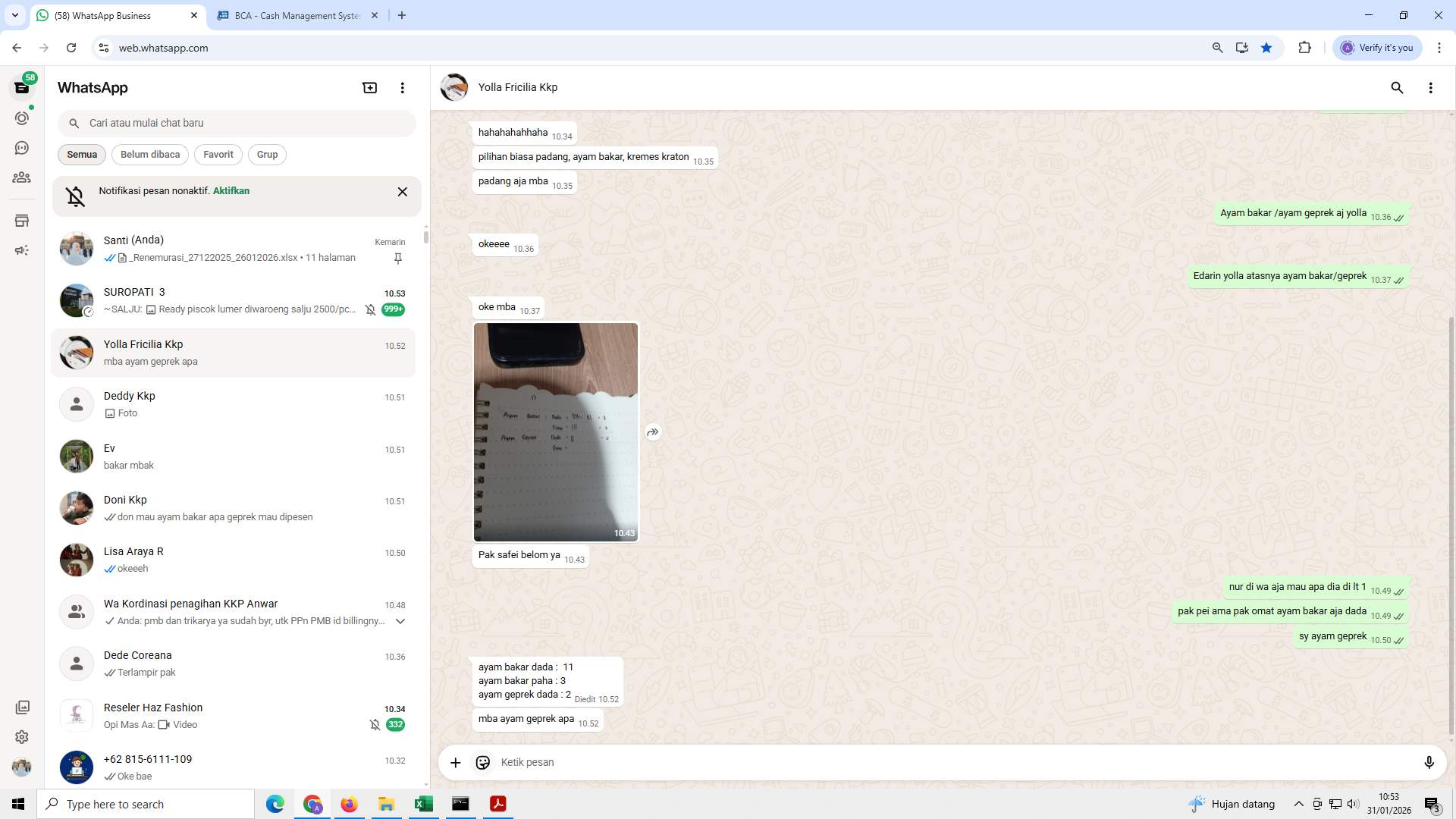Expand the Wa Kordinasi message preview chevron
The image size is (1456, 819).
pos(400,620)
